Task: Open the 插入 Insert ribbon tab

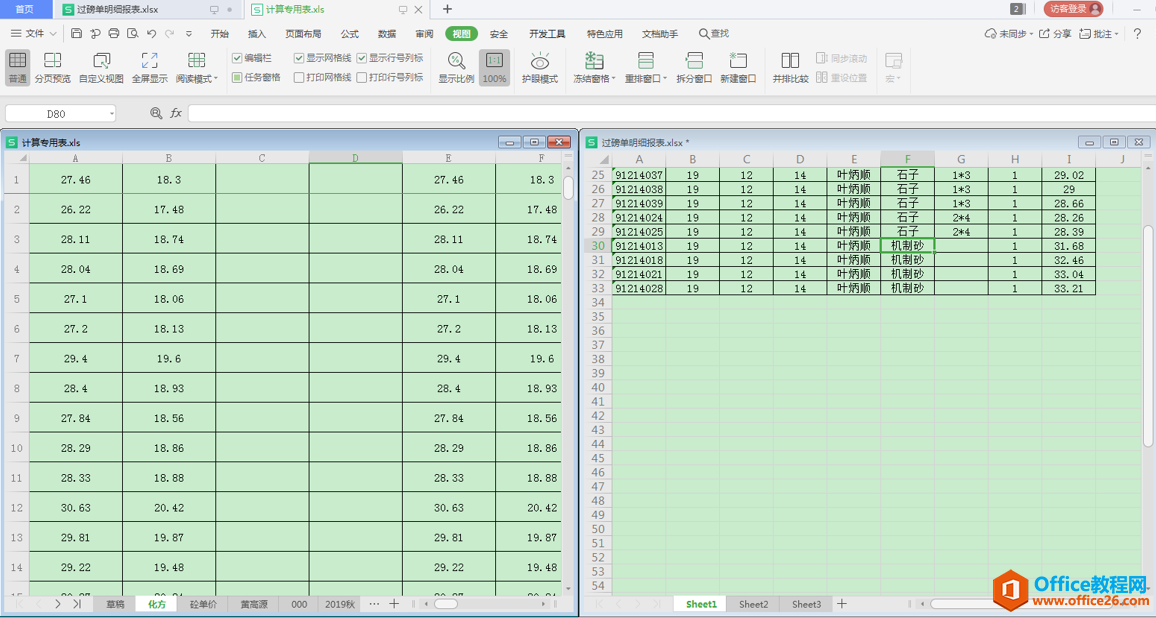Action: 257,33
